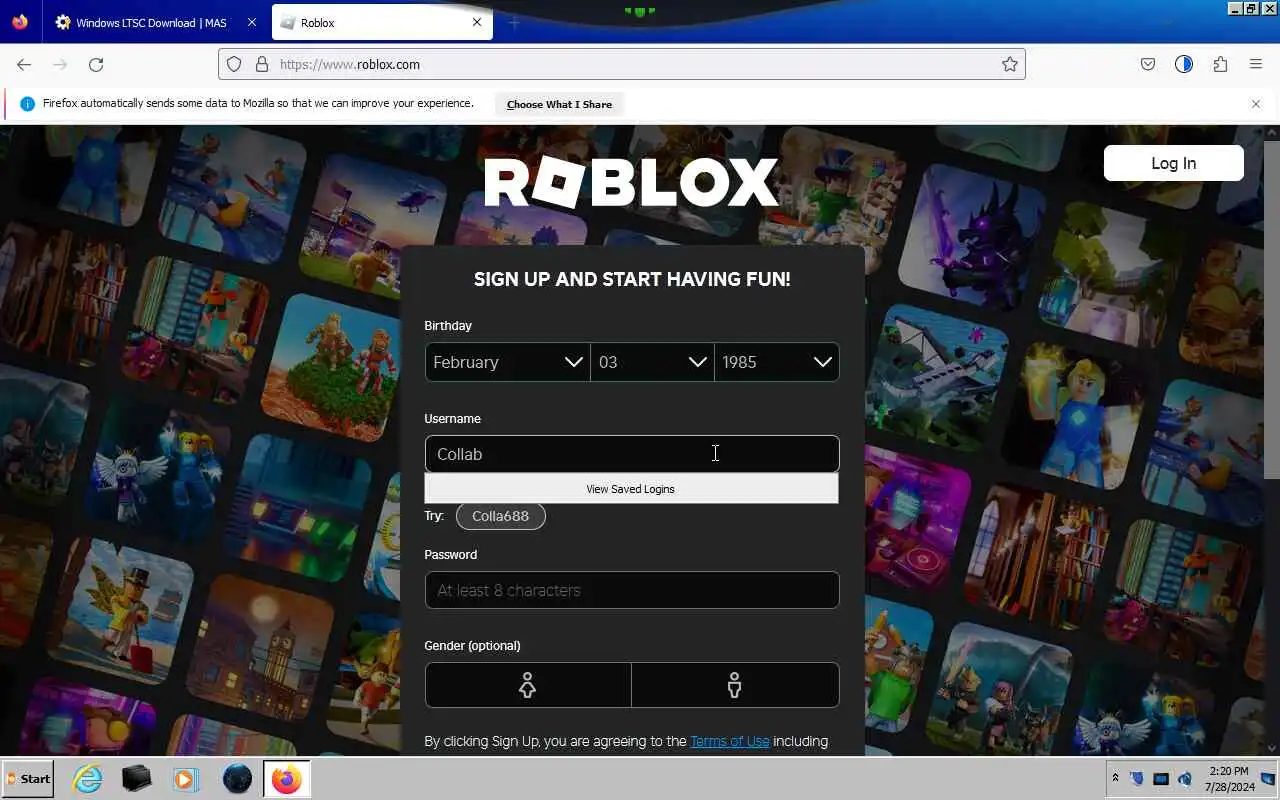Viewport: 1280px width, 800px height.
Task: View site security padlock info
Action: 262,64
